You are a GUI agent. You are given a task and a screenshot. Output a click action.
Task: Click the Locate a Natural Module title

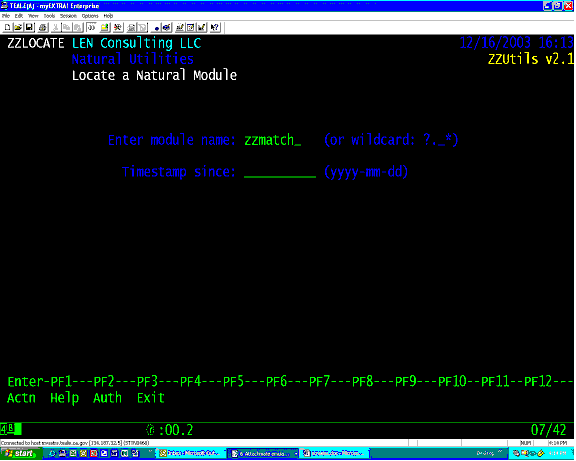(154, 75)
